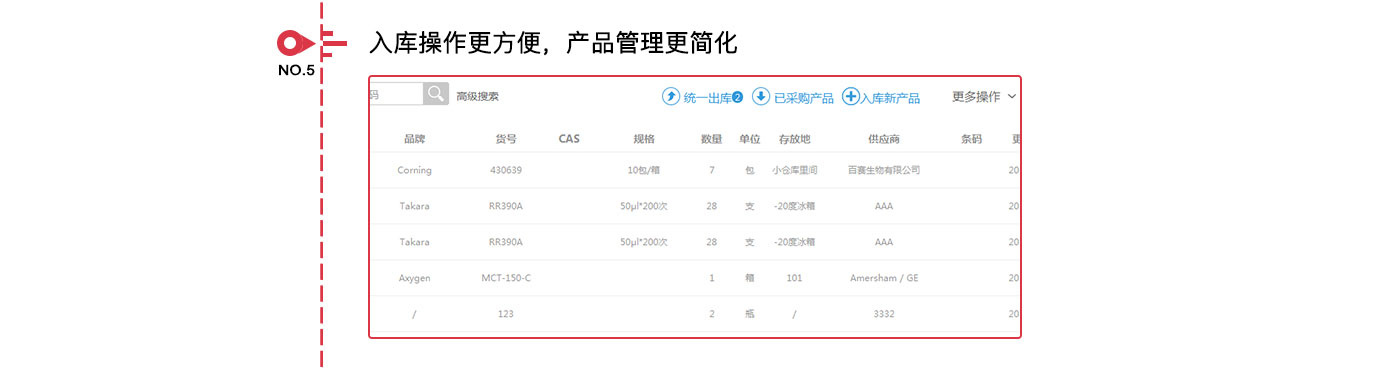Click the CAS column header
1400x370 pixels.
coord(569,139)
